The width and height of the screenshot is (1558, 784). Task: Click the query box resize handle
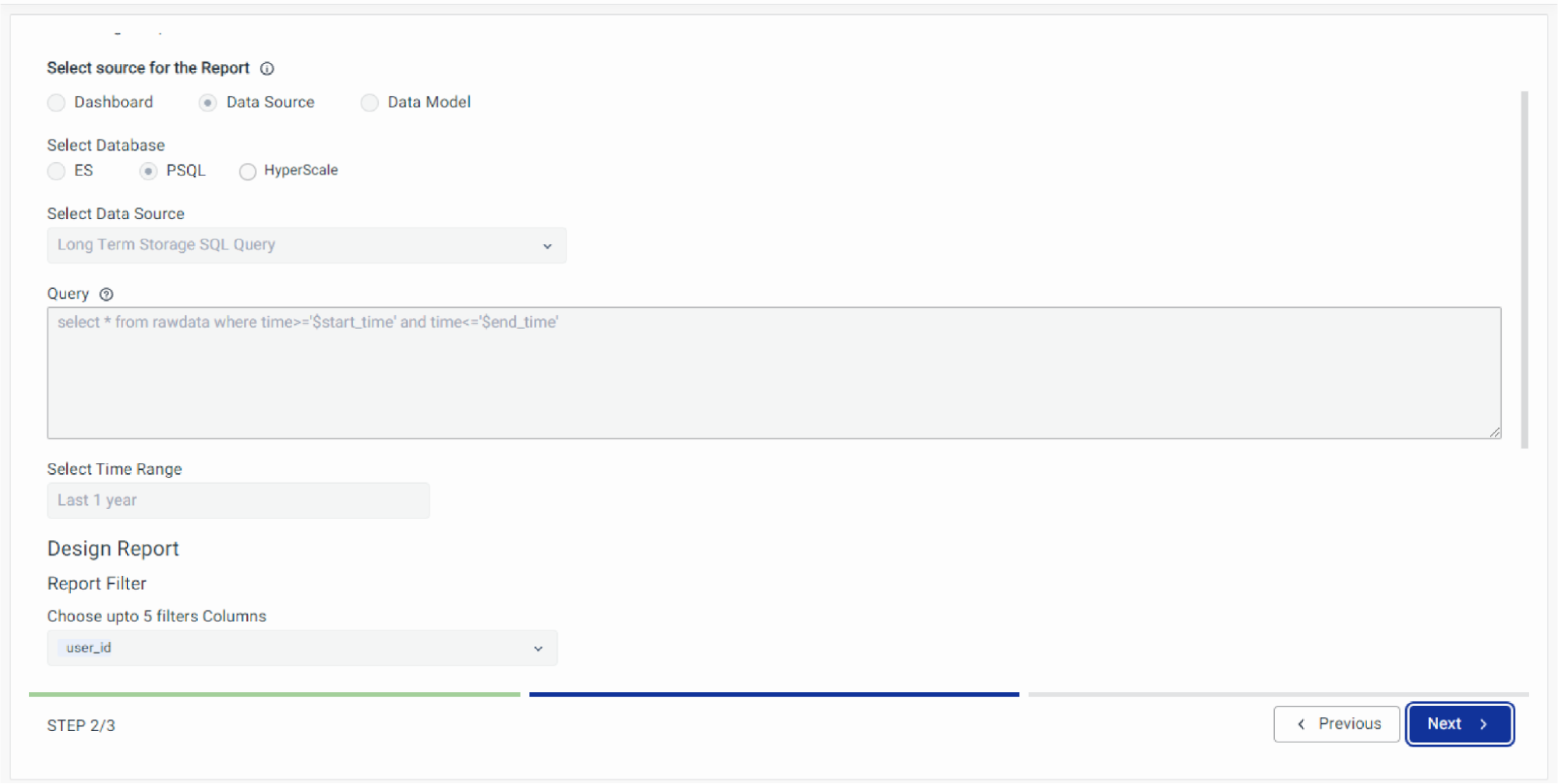point(1493,432)
